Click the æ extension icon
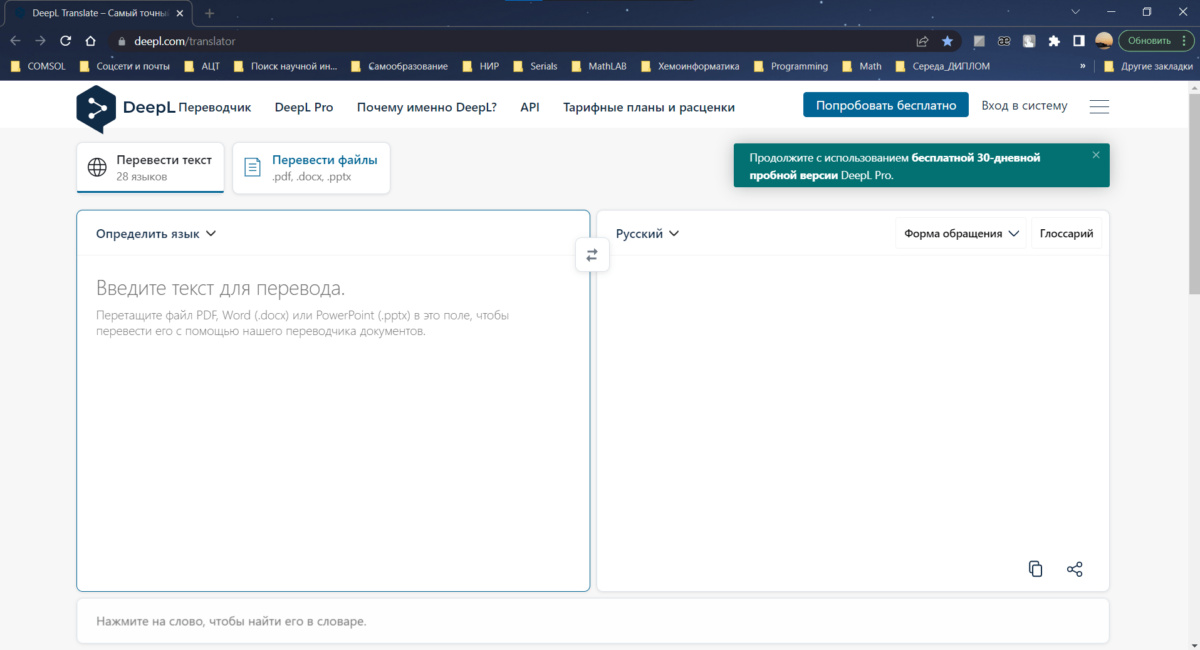The width and height of the screenshot is (1200, 650). pos(1004,41)
